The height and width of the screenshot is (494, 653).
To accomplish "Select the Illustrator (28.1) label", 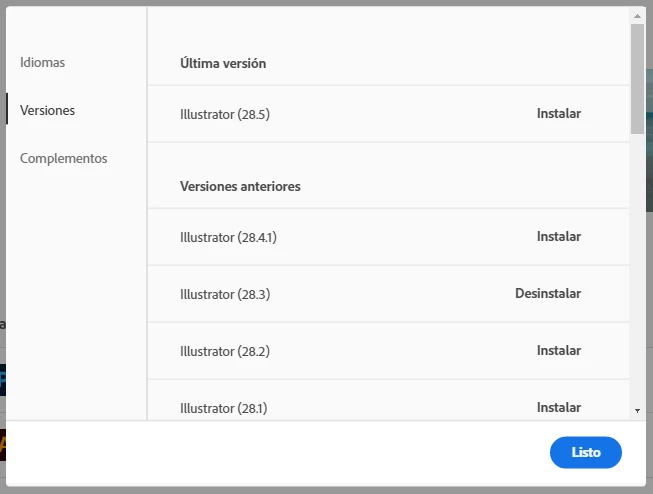I will pos(224,408).
